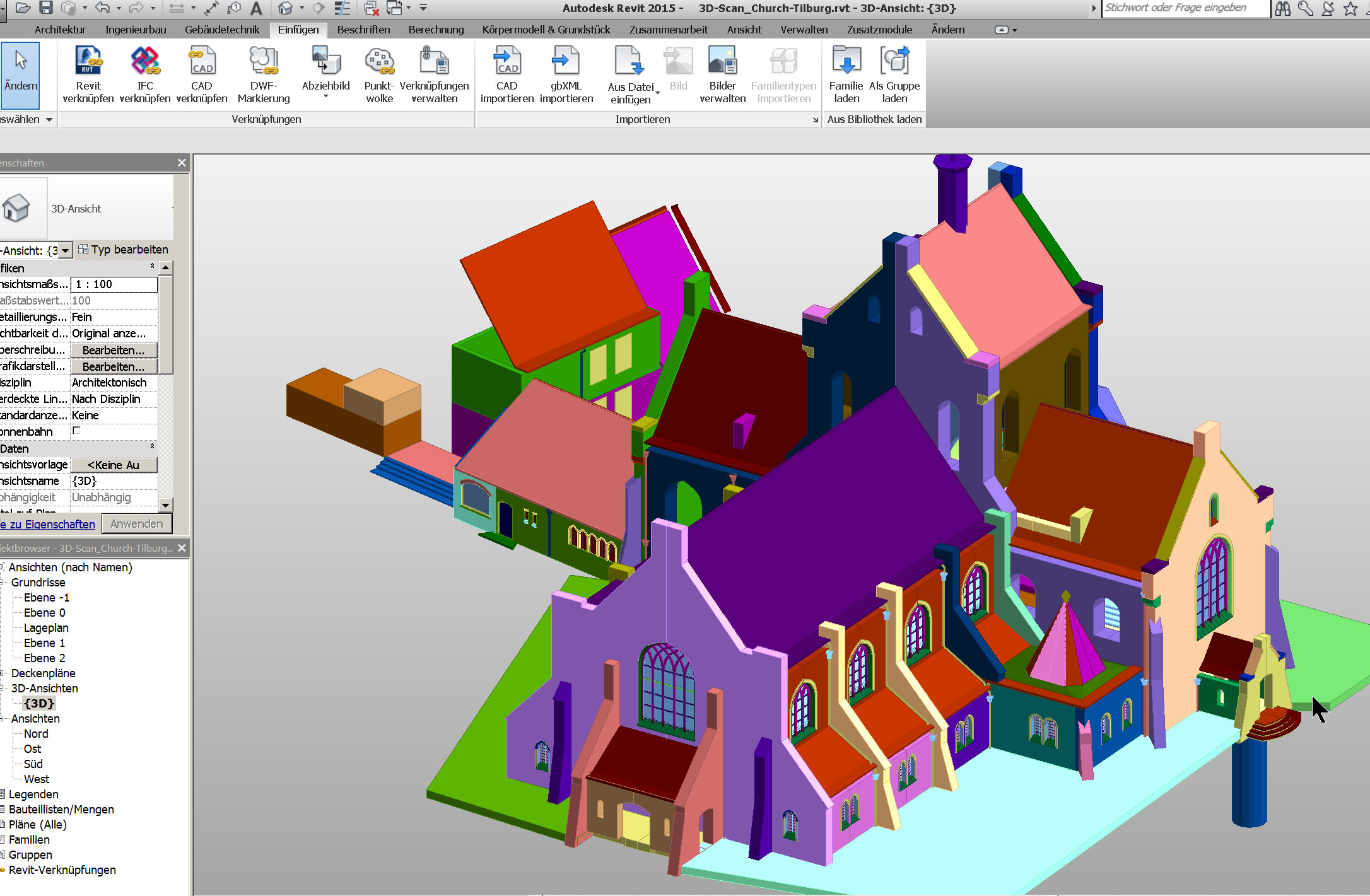Select the Einfügen ribbon tab
This screenshot has height=896, width=1370.
pyautogui.click(x=297, y=30)
